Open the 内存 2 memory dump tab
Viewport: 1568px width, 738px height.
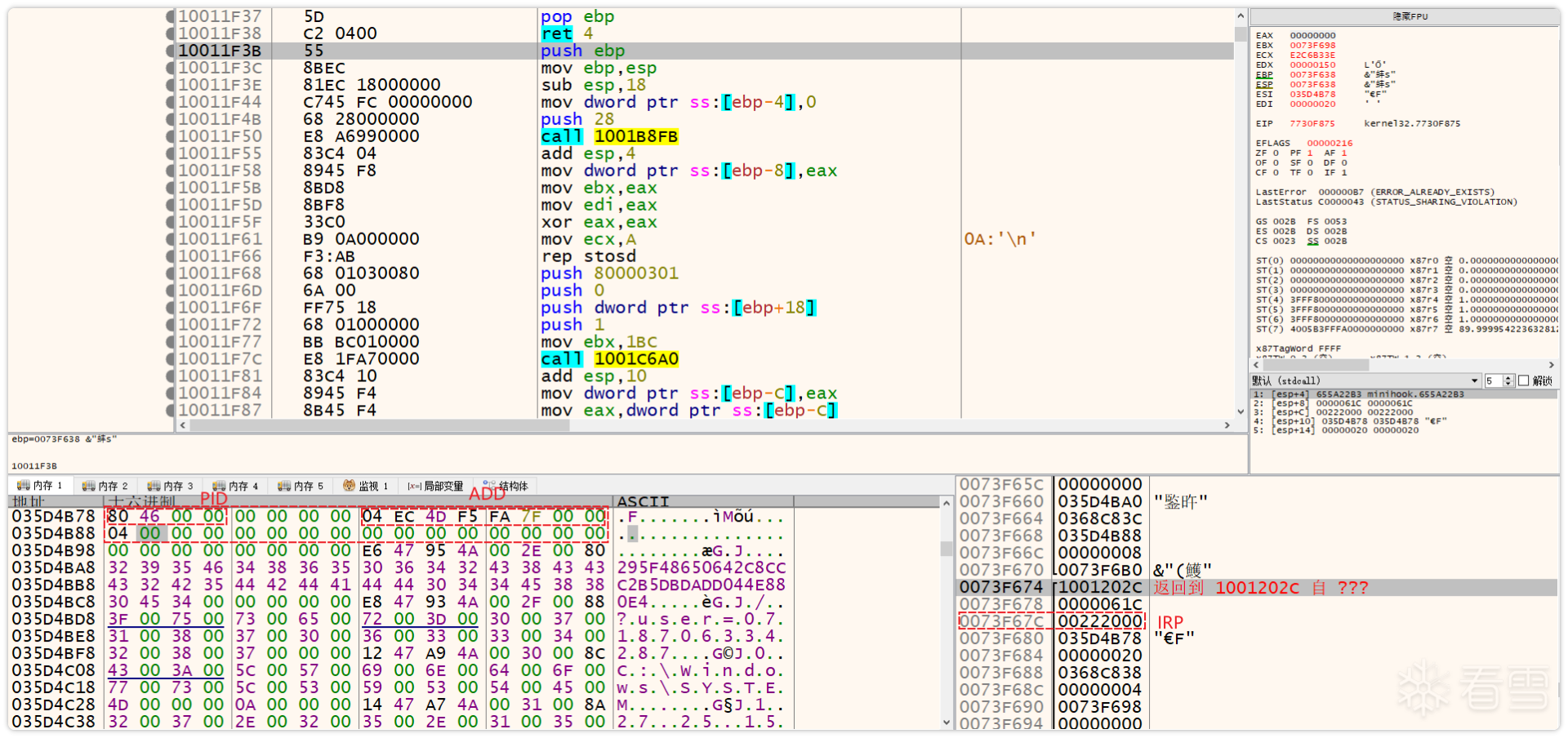pyautogui.click(x=106, y=486)
